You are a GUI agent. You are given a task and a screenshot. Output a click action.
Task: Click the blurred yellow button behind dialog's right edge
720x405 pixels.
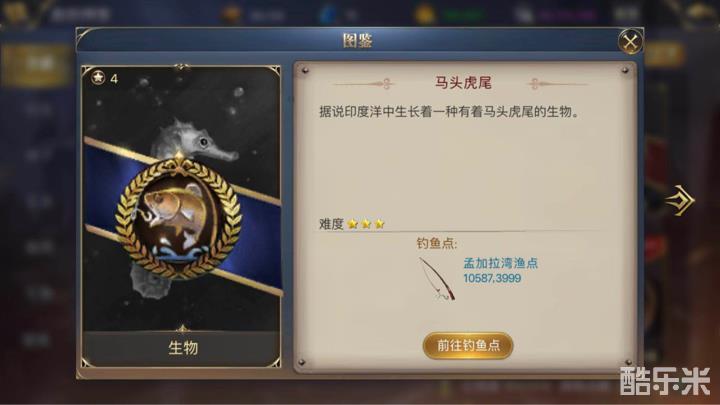coord(664,55)
